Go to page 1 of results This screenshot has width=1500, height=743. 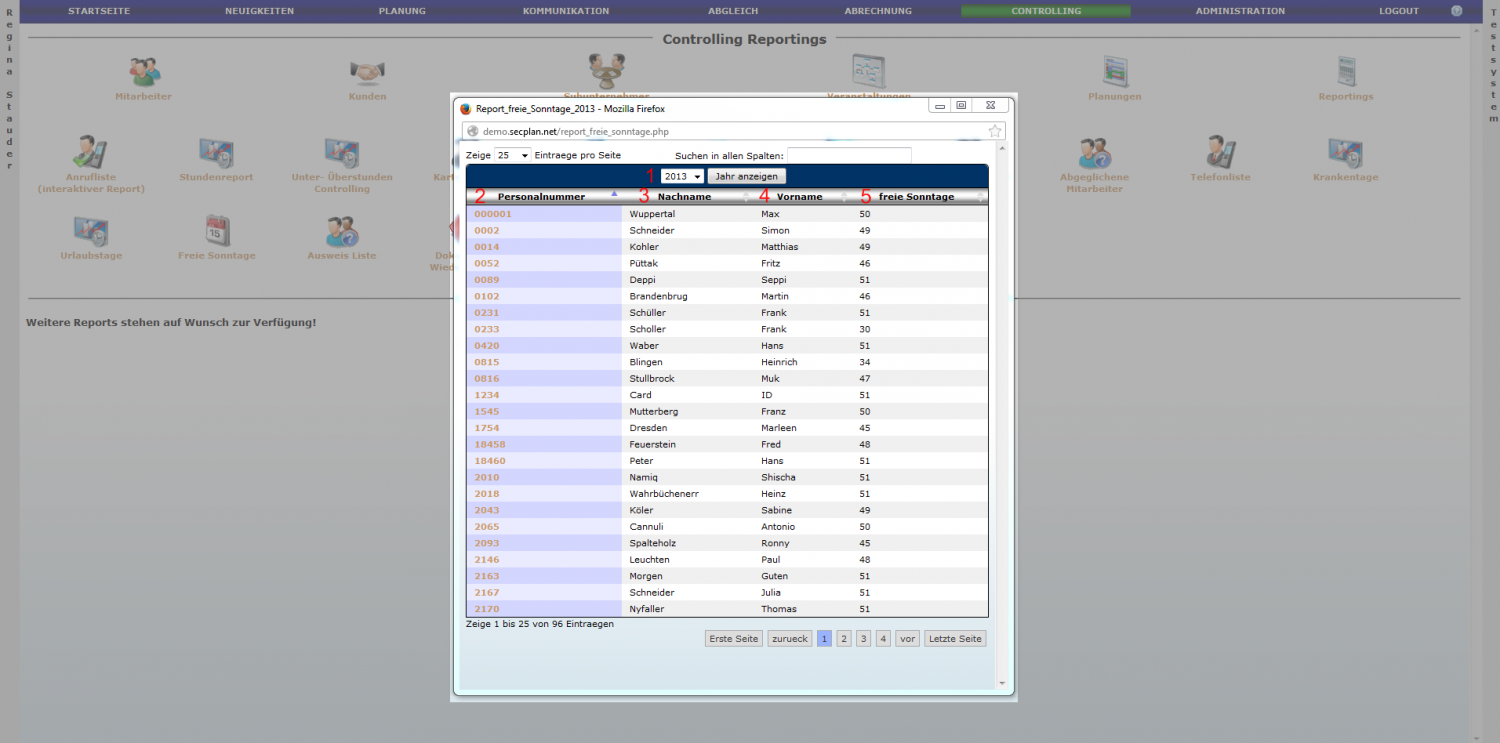824,639
